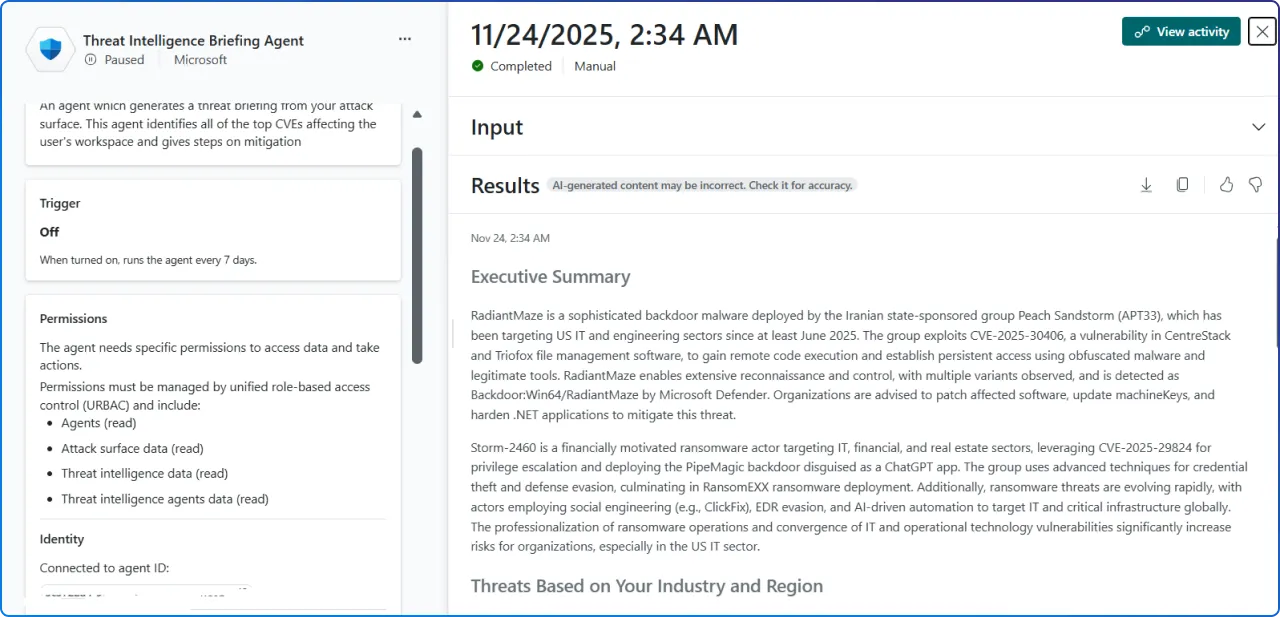This screenshot has height=617, width=1280.
Task: Click the paused status icon next to agent name
Action: (89, 60)
